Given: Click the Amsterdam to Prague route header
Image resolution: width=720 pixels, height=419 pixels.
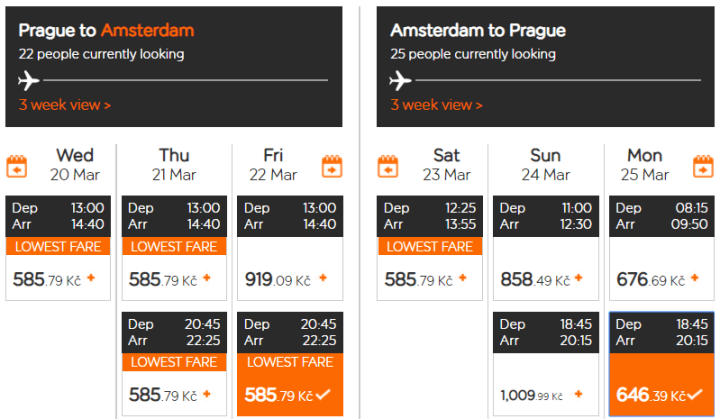Looking at the screenshot, I should pos(477,30).
